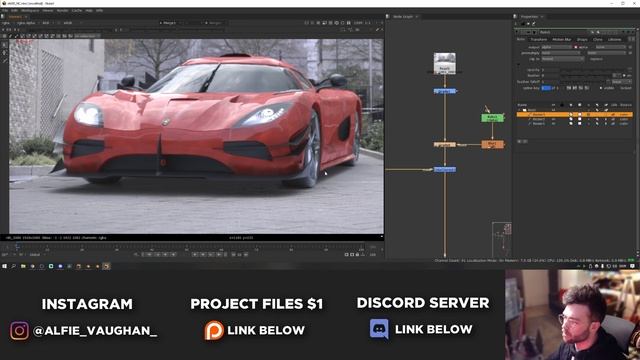
Task: Click the Viewer1 tab
Action: [15, 17]
